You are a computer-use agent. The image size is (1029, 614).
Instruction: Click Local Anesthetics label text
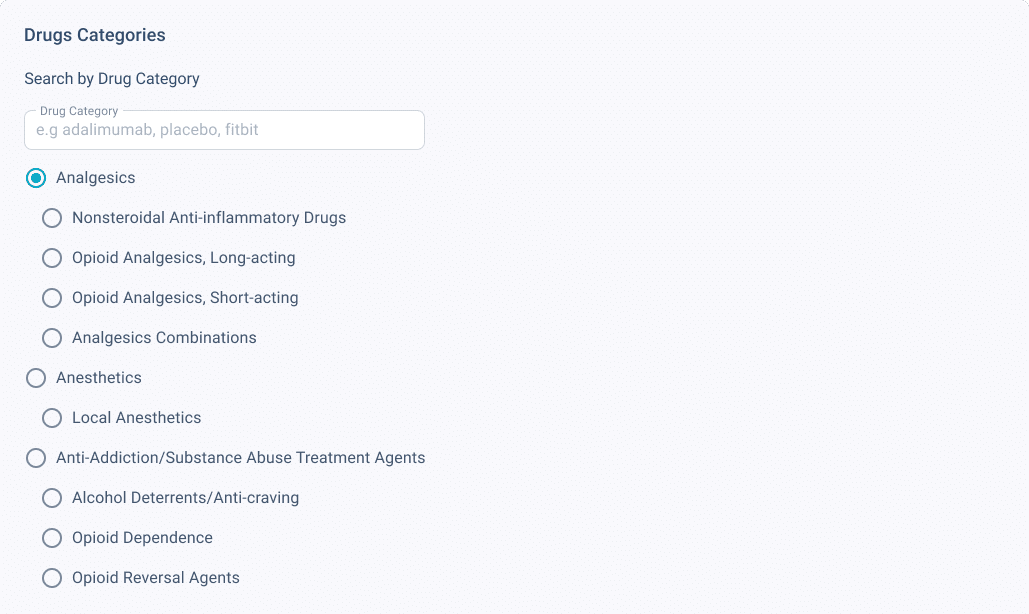pyautogui.click(x=136, y=418)
